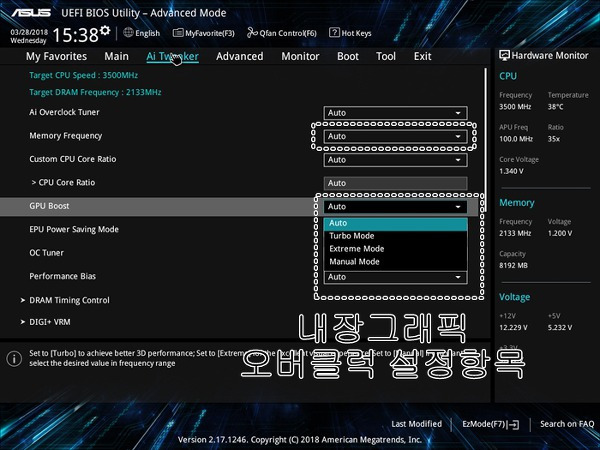Click the Memory section heading
Viewport: 600px width, 450px height.
coord(517,203)
